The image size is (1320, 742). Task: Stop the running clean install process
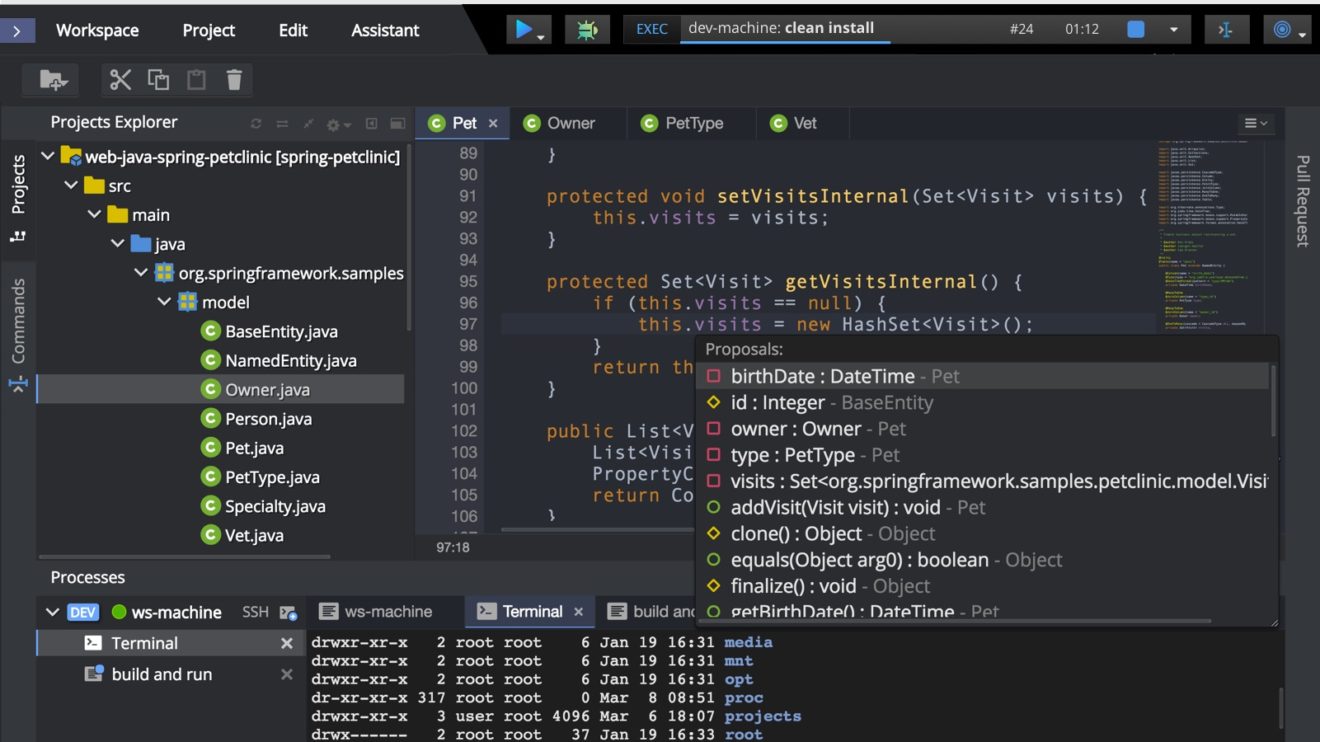click(1136, 30)
